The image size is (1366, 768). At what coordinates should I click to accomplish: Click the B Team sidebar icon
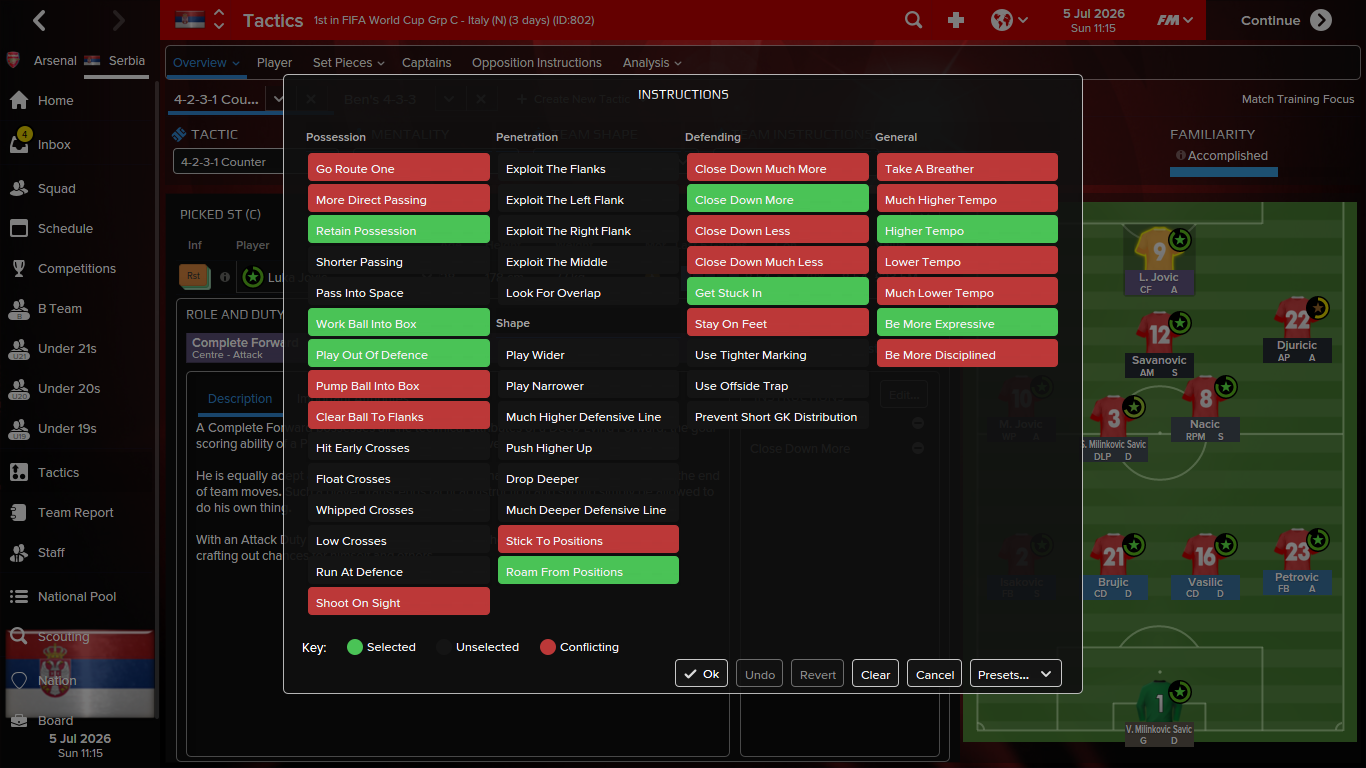coord(18,309)
